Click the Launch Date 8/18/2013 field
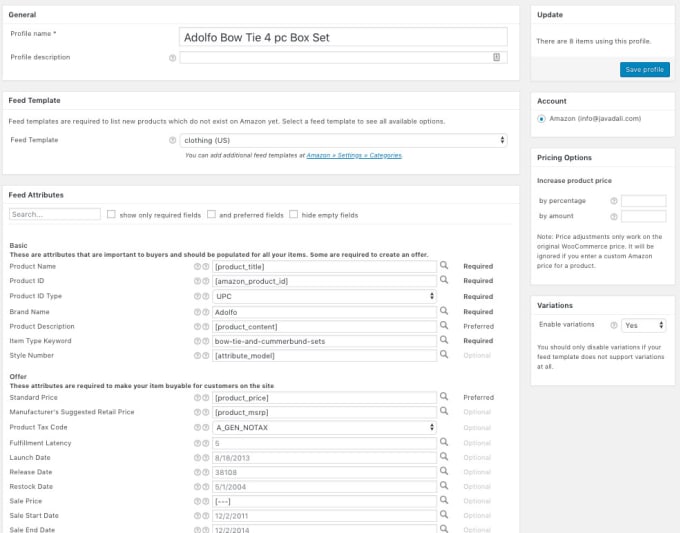The width and height of the screenshot is (680, 533). click(324, 458)
